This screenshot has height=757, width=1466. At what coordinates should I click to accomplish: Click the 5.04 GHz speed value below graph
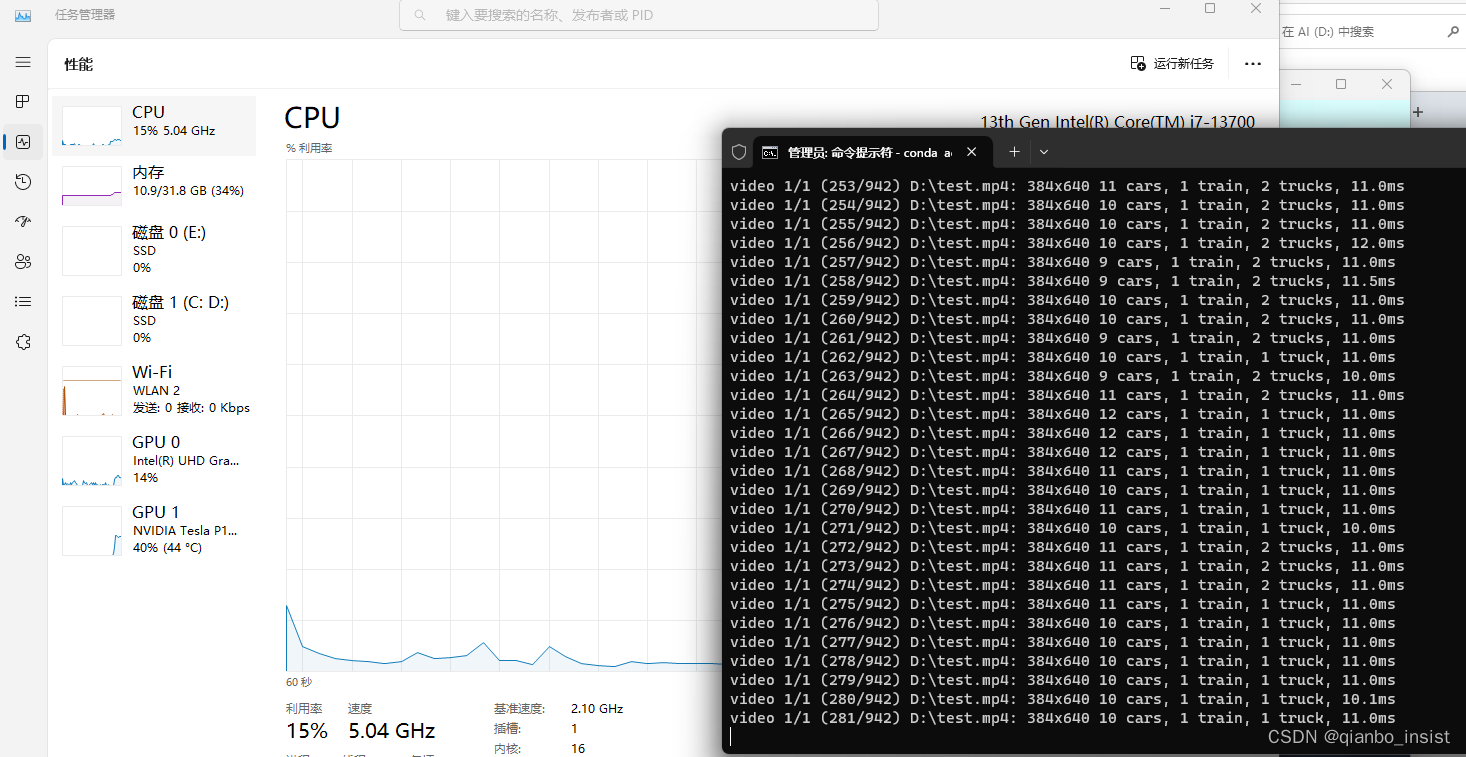tap(391, 731)
